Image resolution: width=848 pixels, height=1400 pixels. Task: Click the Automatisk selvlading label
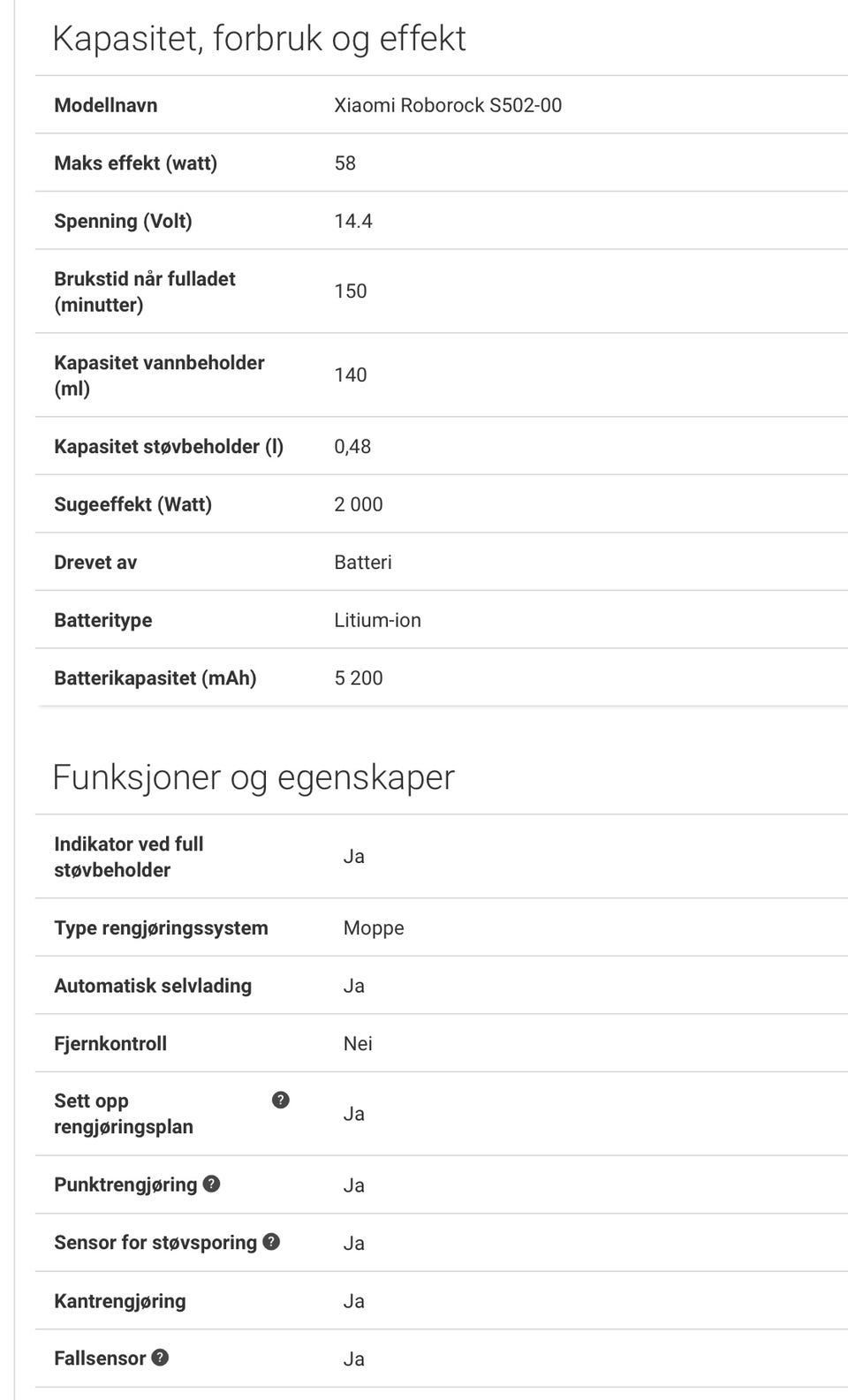(x=153, y=986)
